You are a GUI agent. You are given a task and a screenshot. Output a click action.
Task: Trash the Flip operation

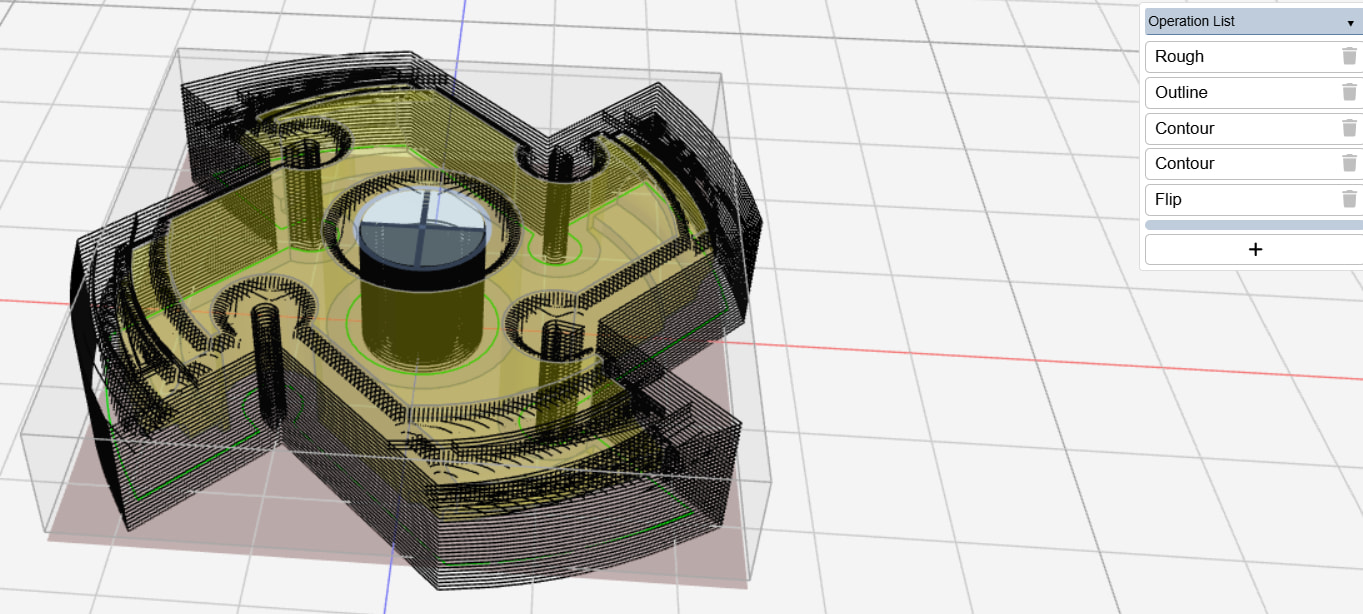[x=1349, y=199]
